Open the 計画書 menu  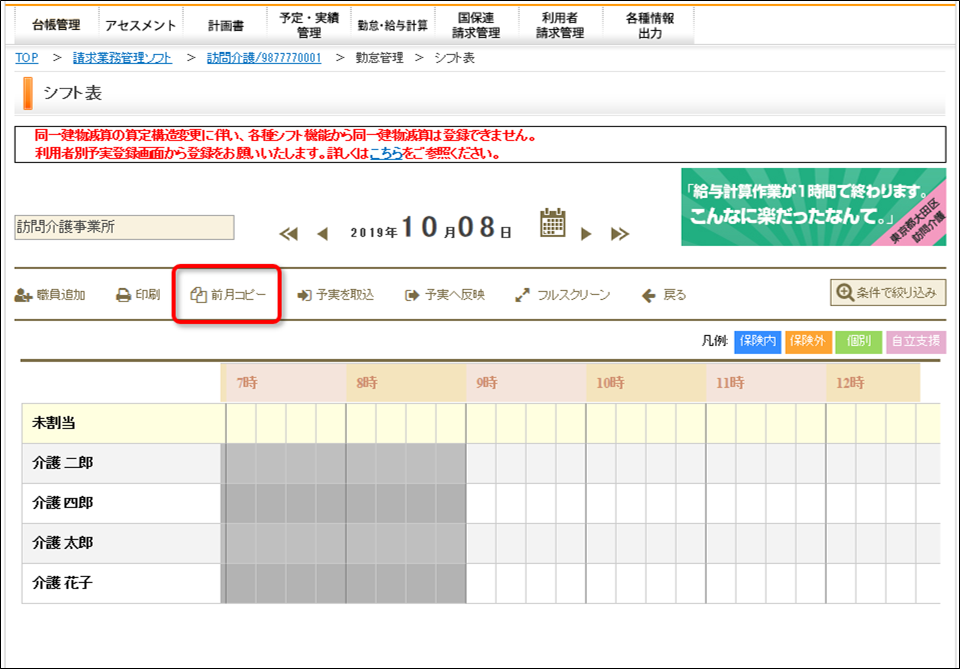(225, 25)
